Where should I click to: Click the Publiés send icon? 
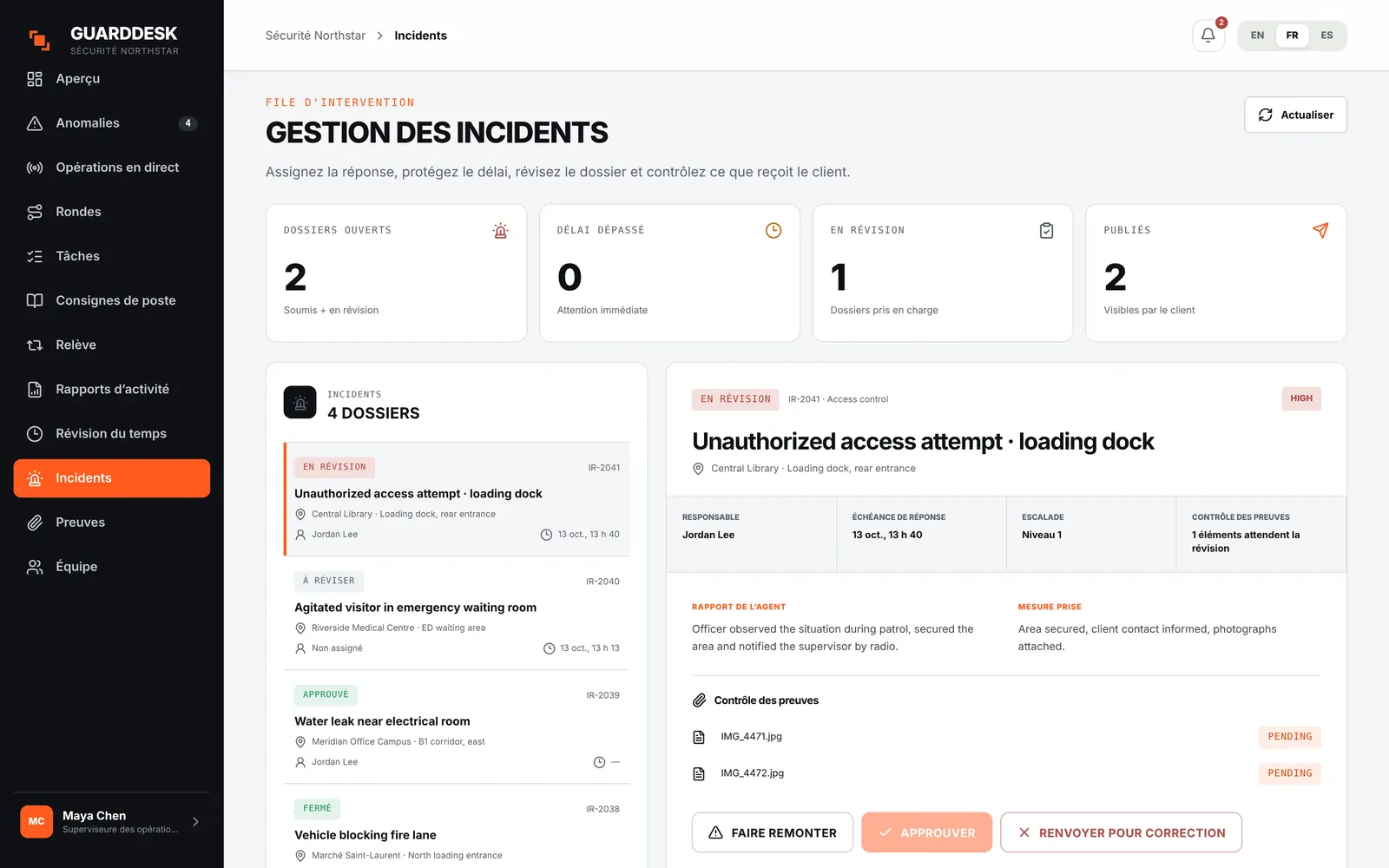tap(1320, 231)
